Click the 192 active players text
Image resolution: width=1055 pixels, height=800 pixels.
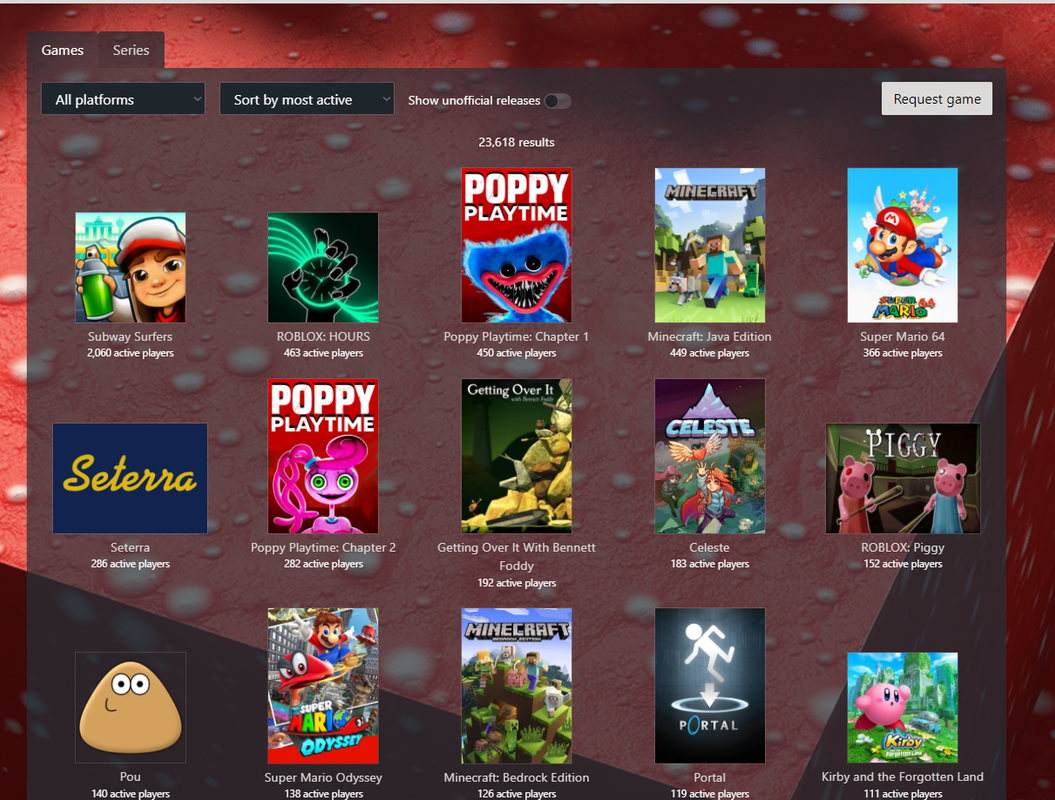click(x=516, y=583)
